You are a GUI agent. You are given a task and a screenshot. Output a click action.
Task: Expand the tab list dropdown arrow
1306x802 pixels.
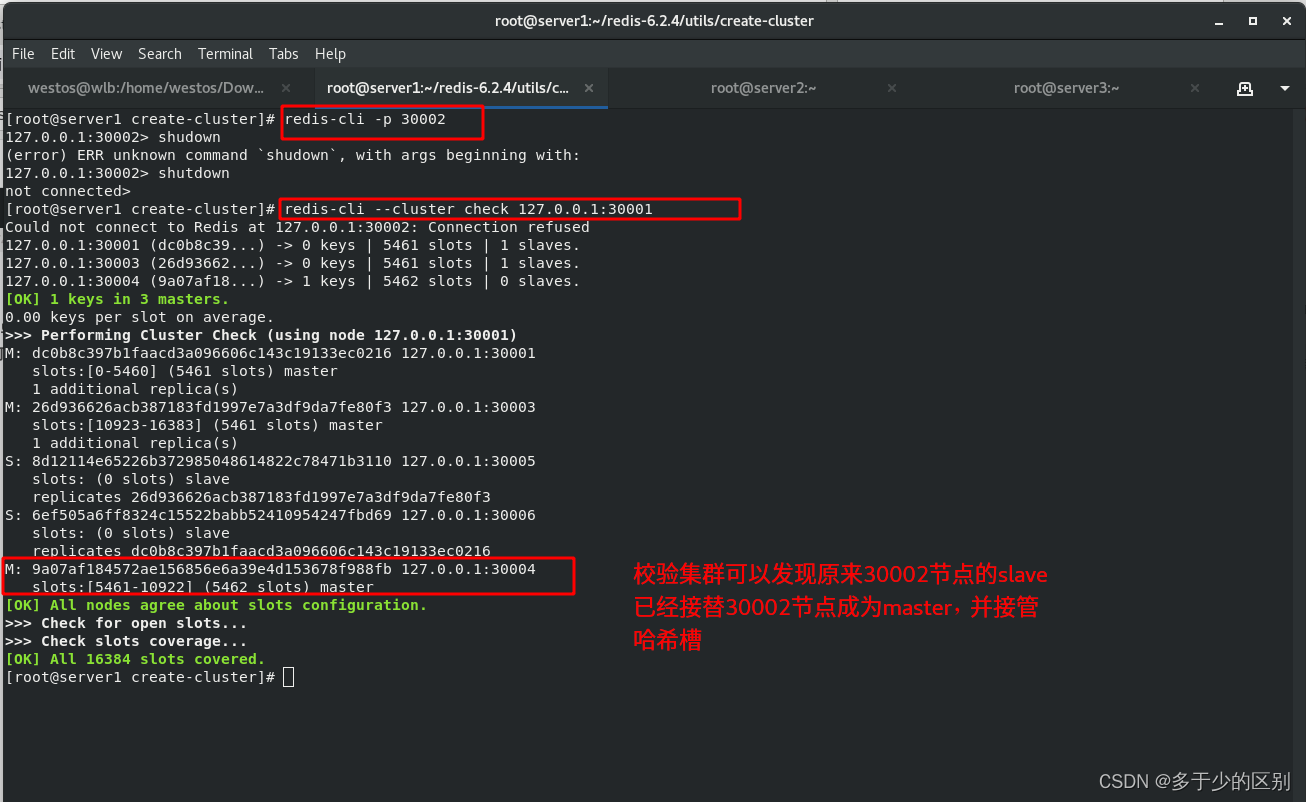(1285, 88)
